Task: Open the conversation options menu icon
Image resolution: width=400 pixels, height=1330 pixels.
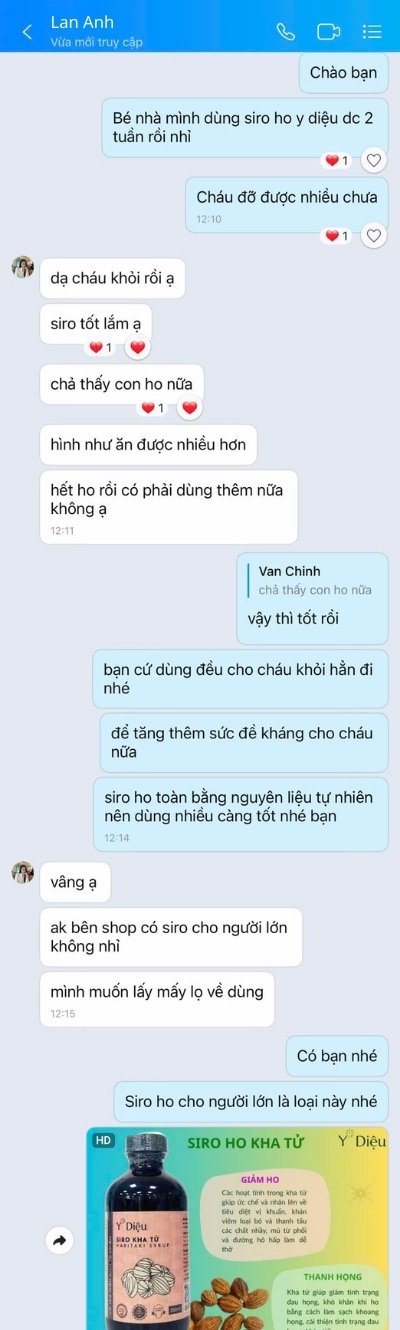Action: 372,32
